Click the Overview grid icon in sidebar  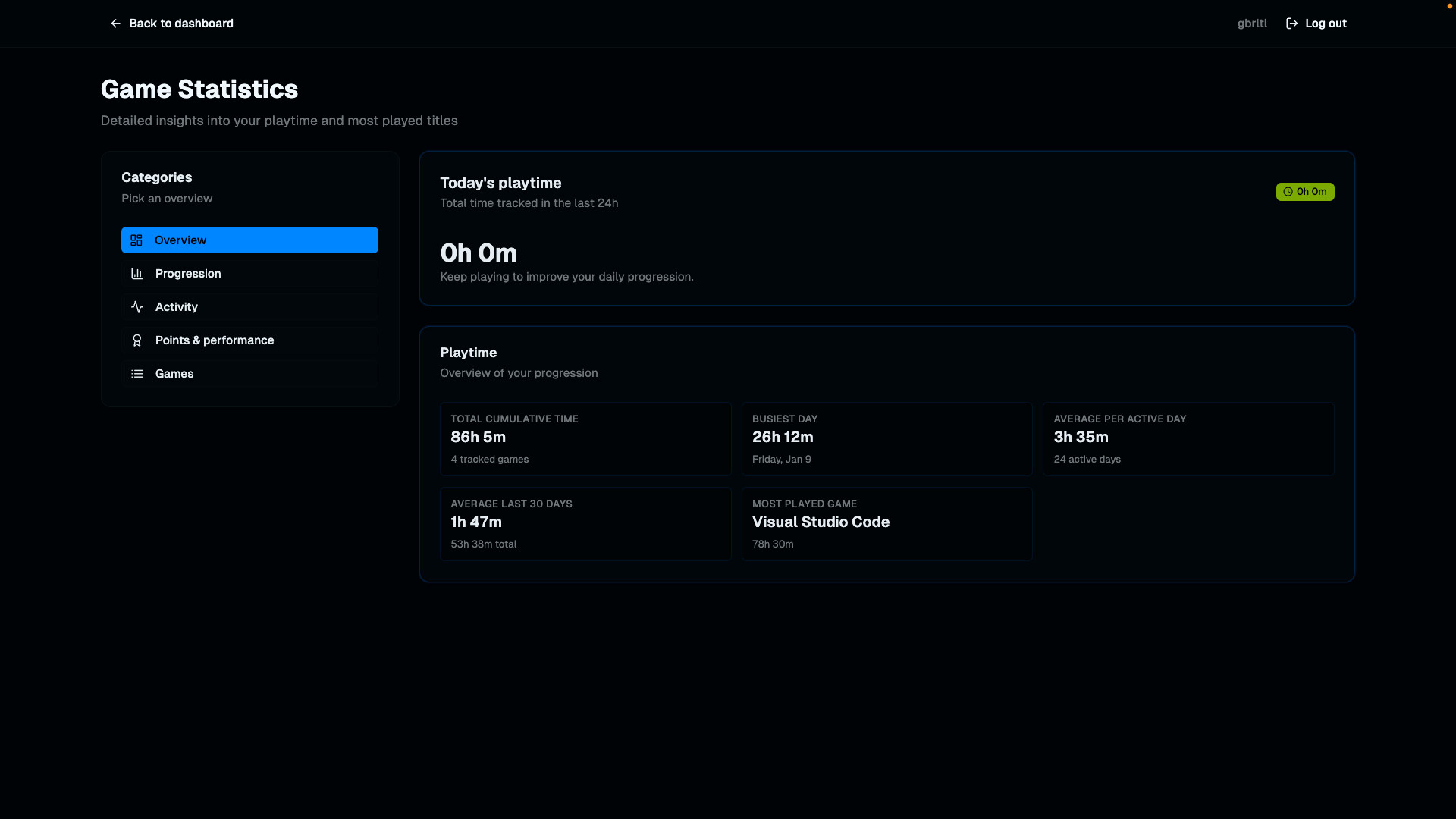[x=136, y=240]
